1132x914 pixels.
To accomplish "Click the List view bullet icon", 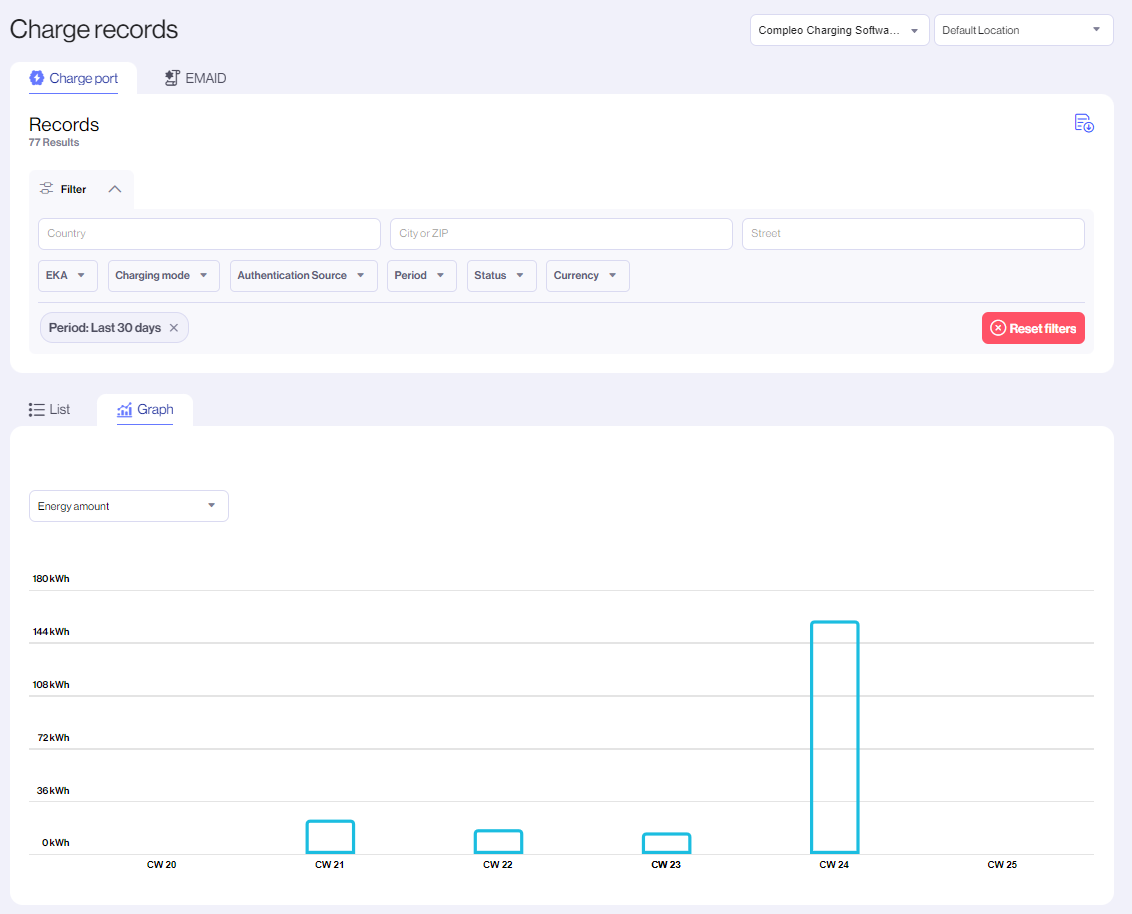I will 37,410.
